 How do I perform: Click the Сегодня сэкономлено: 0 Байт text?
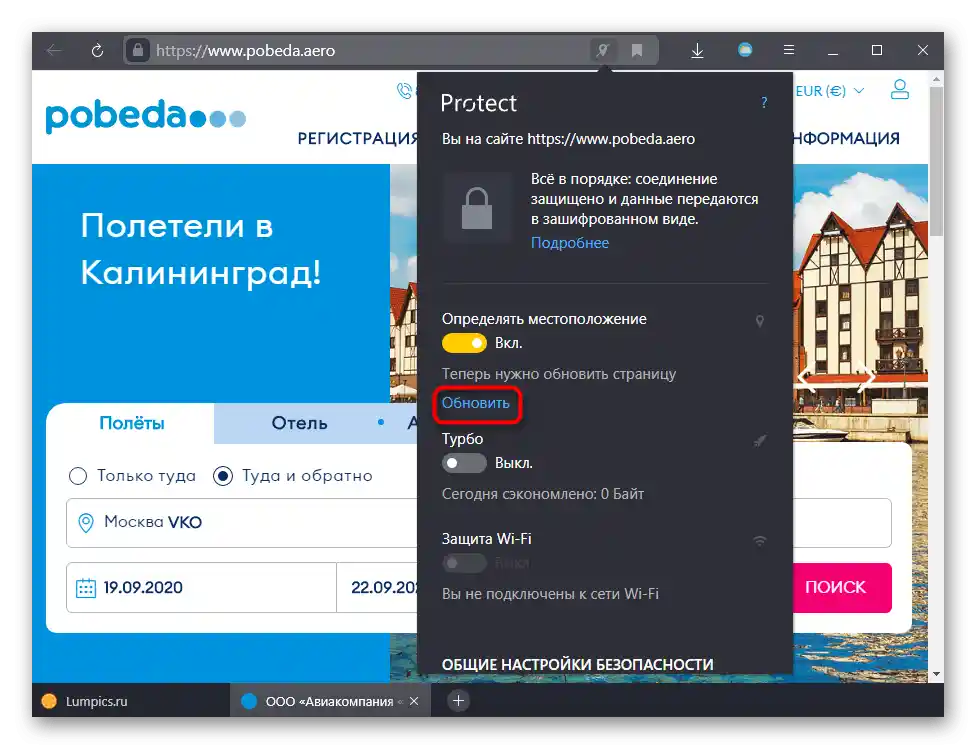click(x=542, y=494)
